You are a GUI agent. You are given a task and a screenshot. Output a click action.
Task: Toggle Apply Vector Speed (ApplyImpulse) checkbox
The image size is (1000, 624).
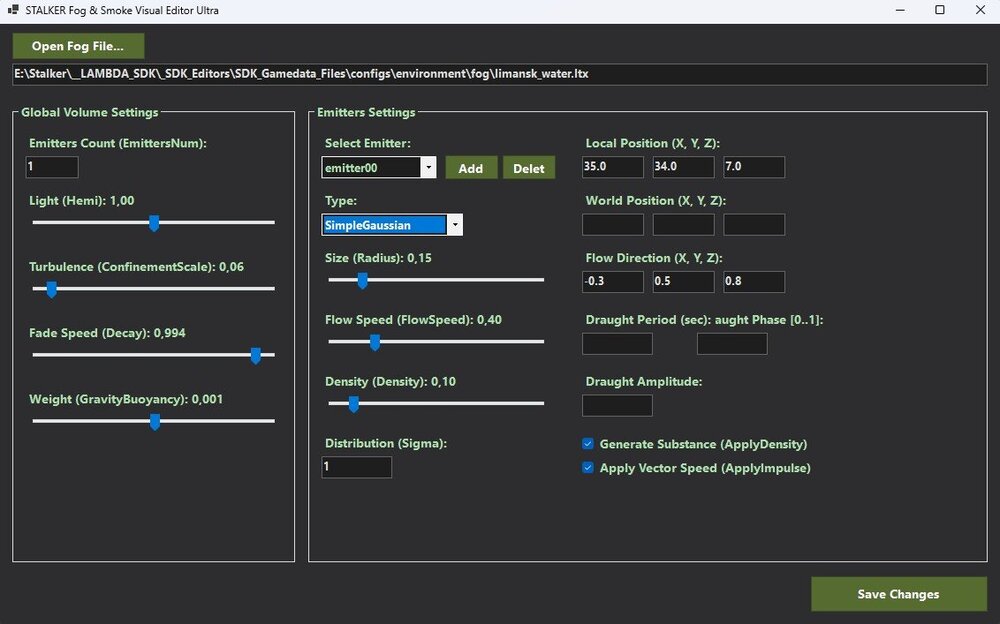tap(588, 468)
